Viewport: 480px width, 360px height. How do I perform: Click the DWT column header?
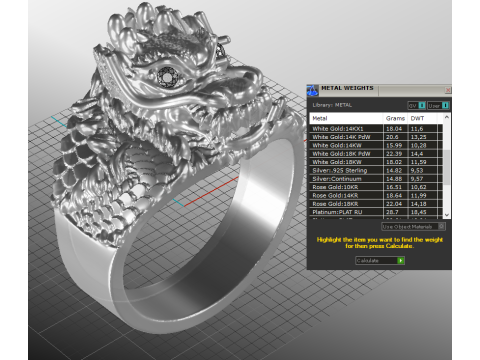422,118
